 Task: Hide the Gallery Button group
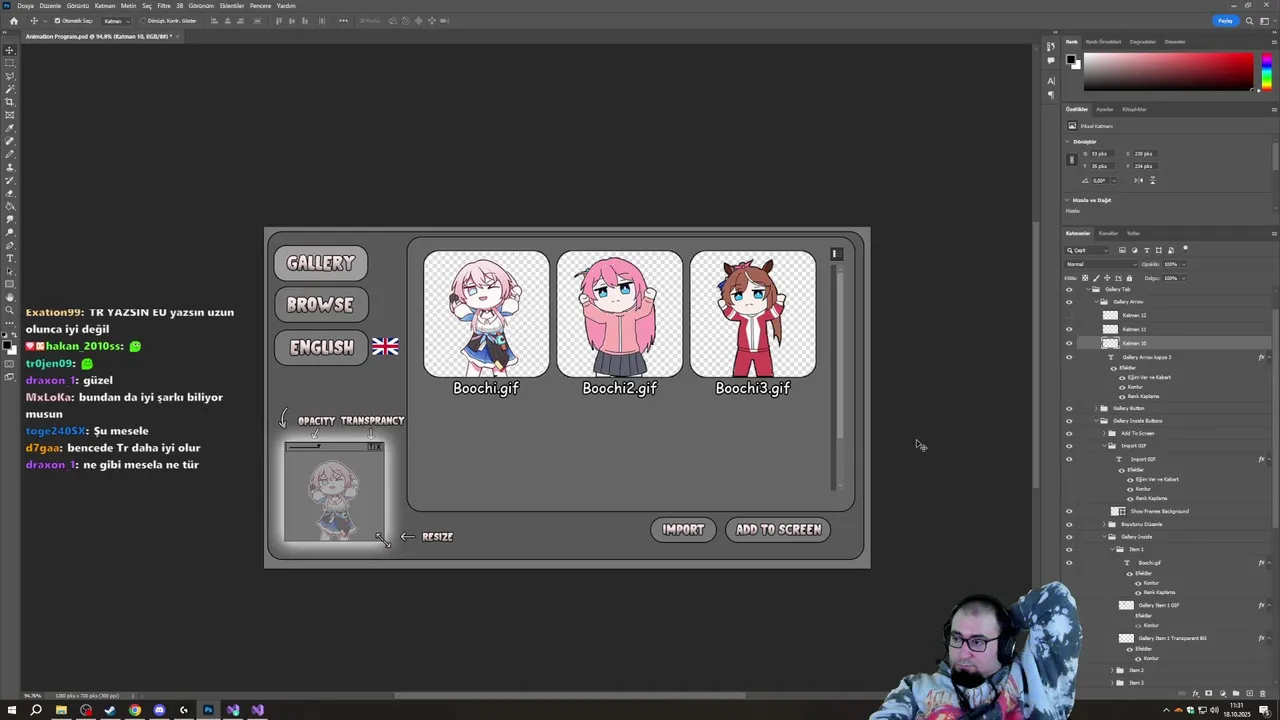click(1069, 408)
